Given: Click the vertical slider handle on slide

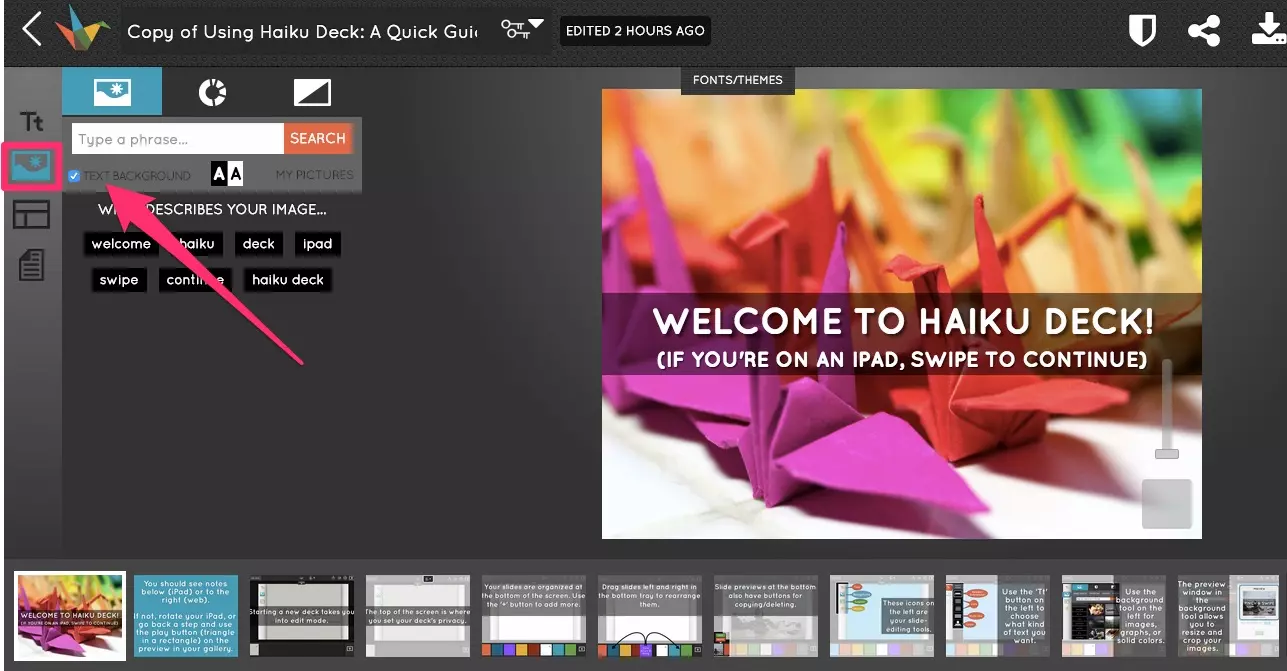Looking at the screenshot, I should (x=1166, y=454).
